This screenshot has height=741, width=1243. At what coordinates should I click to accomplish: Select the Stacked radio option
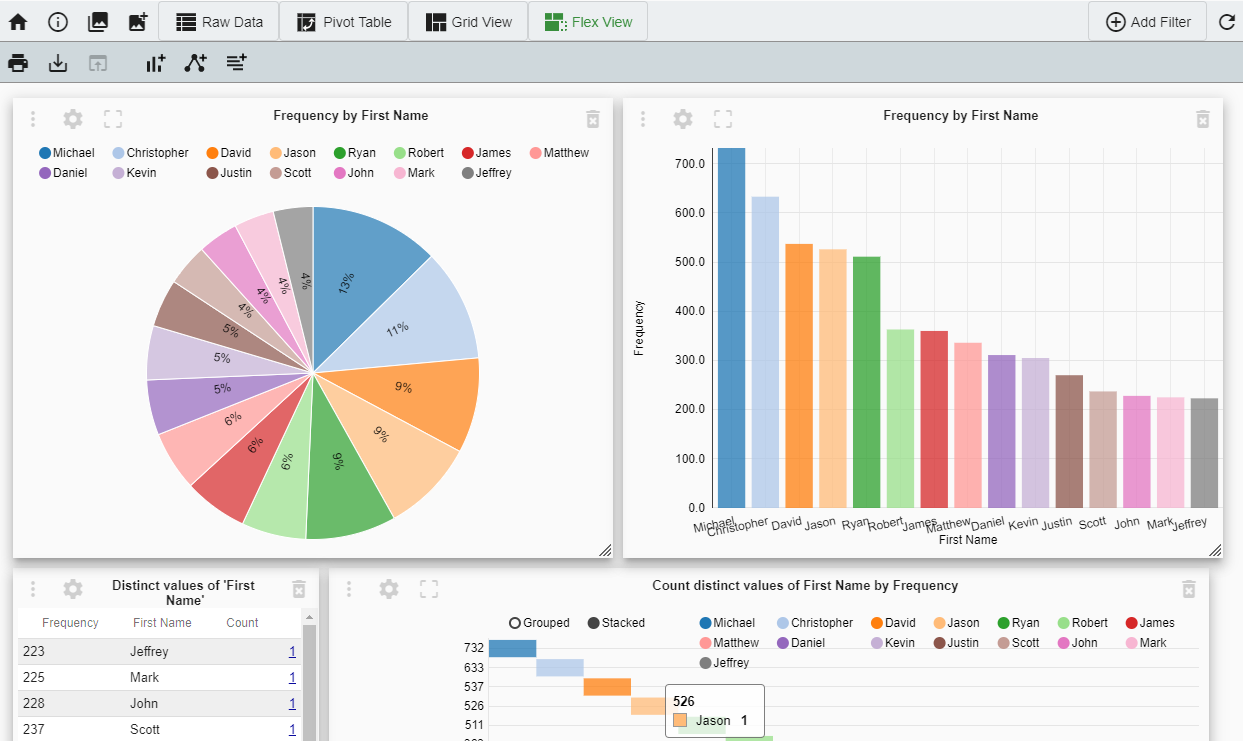[616, 623]
